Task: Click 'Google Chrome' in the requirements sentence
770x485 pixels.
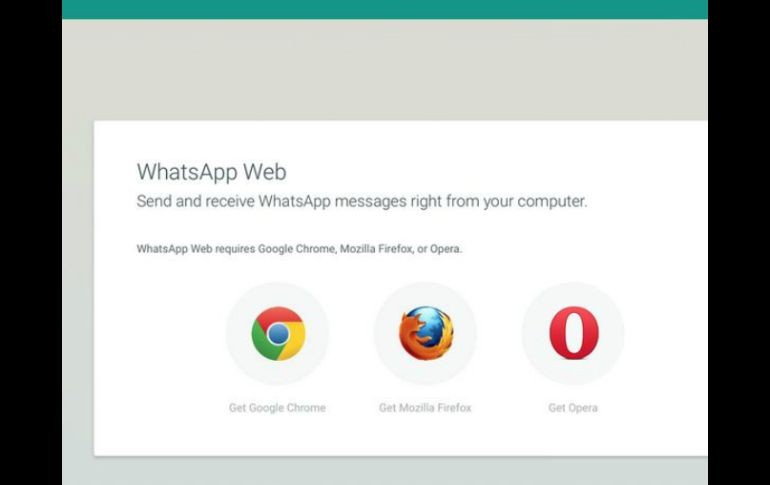Action: point(296,249)
